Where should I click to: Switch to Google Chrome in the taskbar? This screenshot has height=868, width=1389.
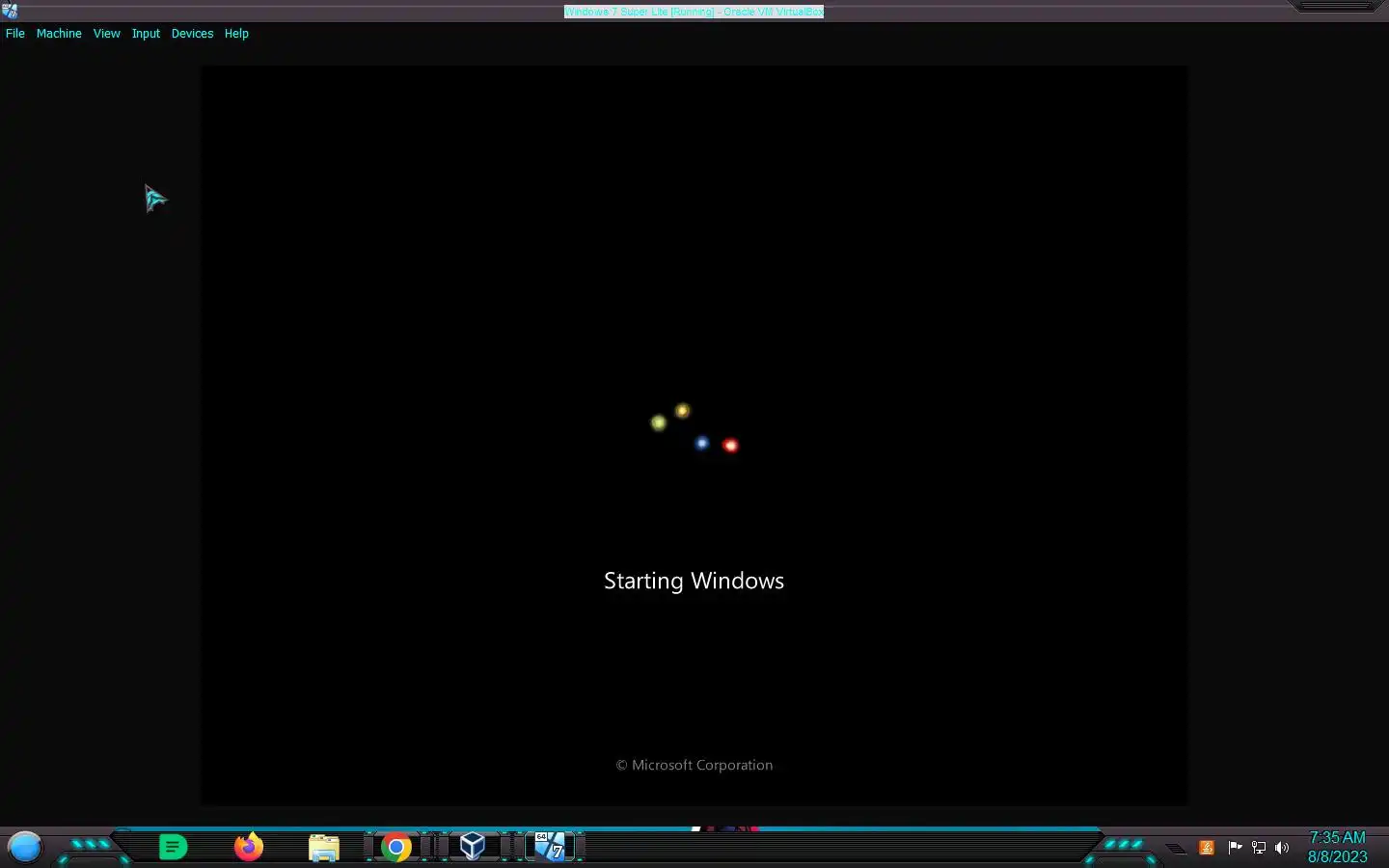[395, 848]
